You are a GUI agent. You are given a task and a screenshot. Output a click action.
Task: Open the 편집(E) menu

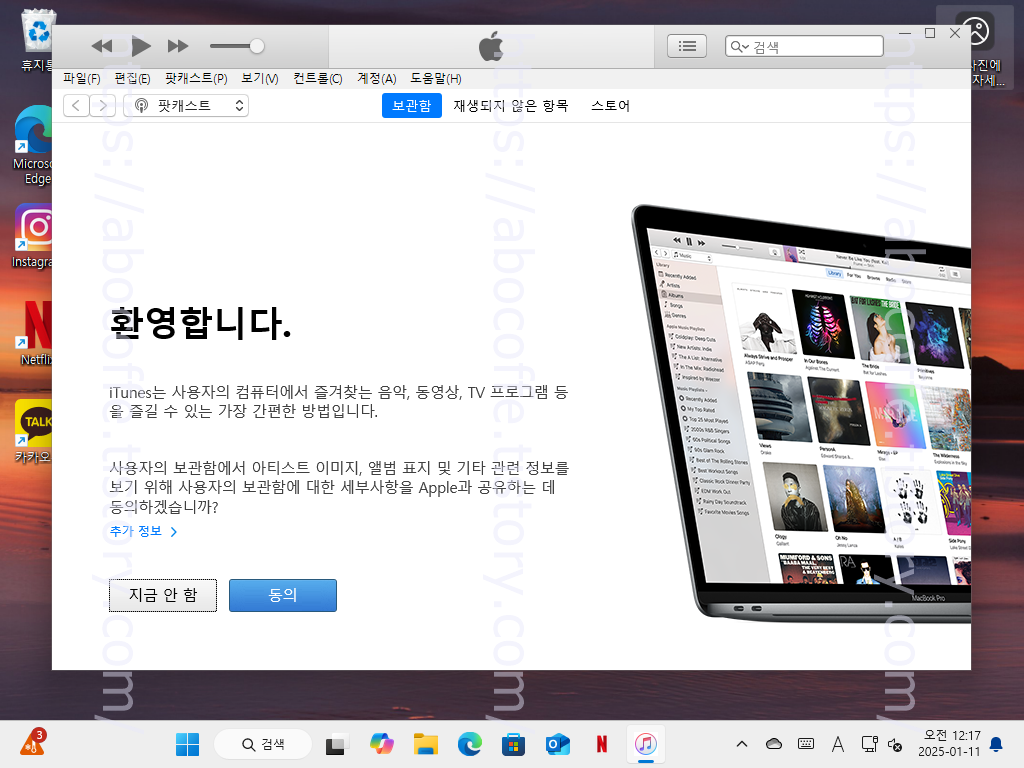point(132,78)
